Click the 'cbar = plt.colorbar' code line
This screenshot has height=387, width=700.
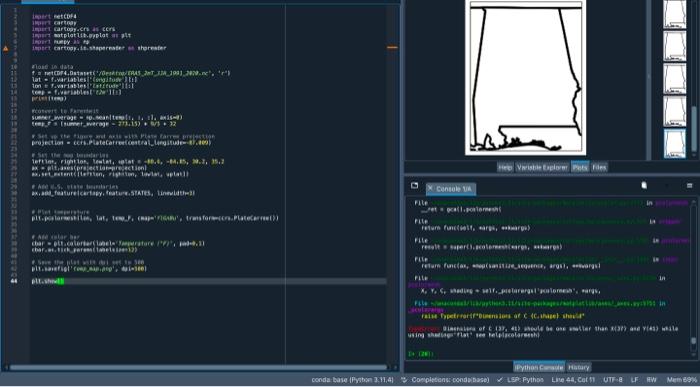click(118, 244)
